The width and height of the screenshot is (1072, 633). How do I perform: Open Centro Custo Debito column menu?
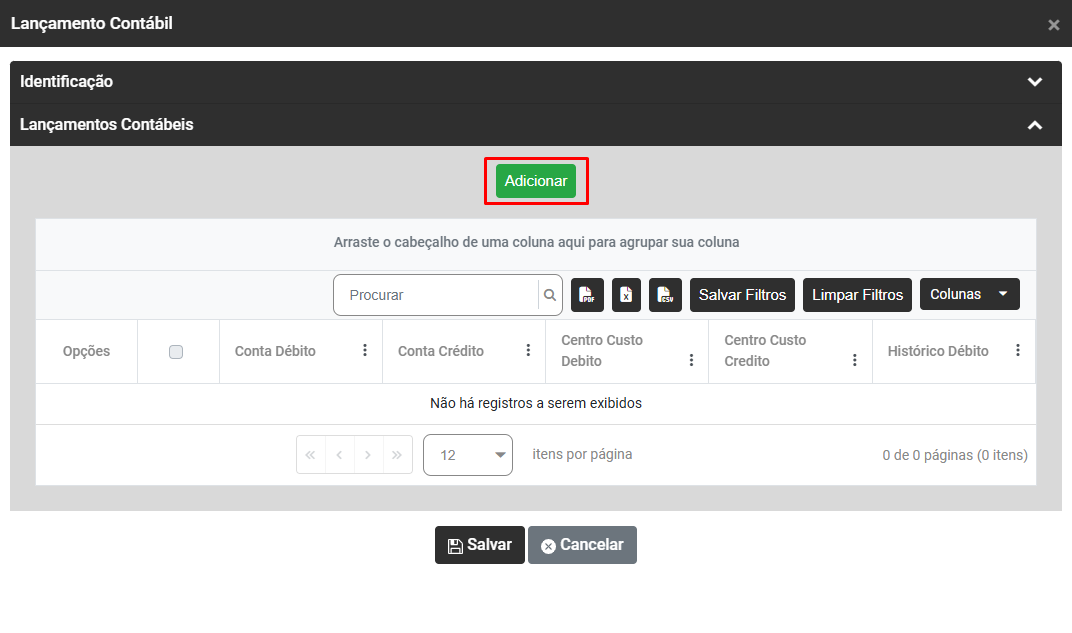click(x=691, y=360)
